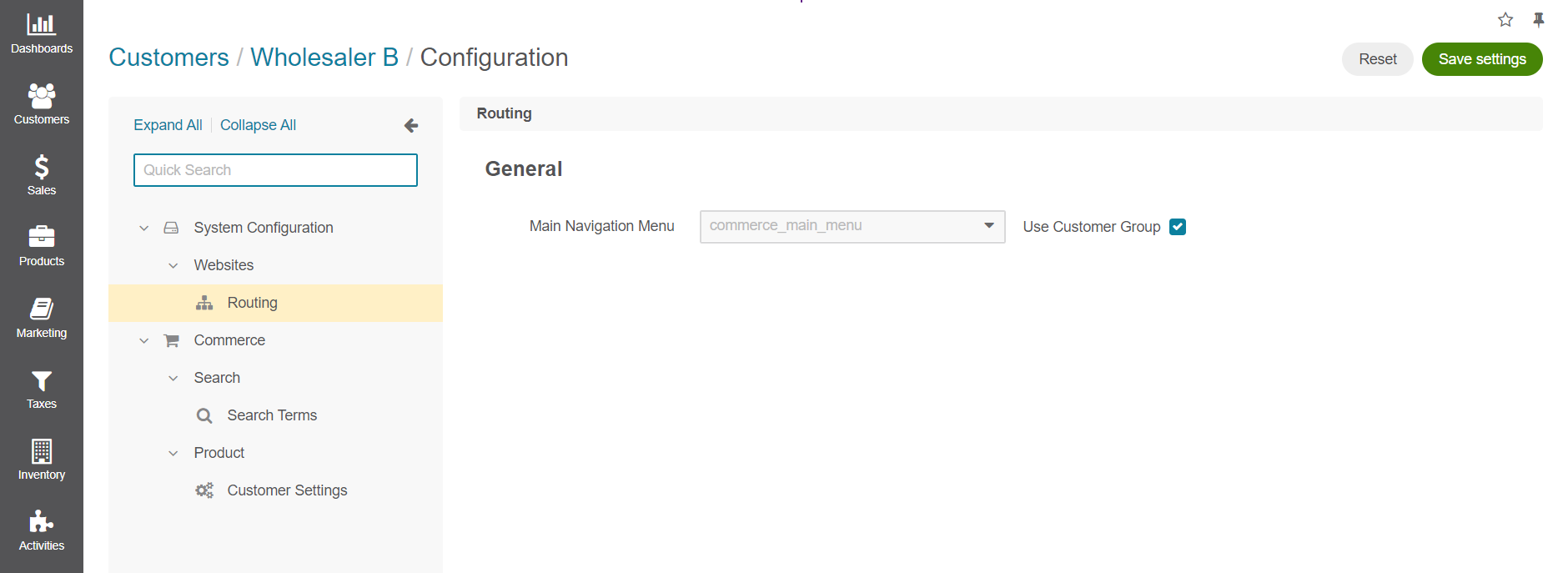Open the Dashboards sidebar icon
The width and height of the screenshot is (1568, 573).
pos(41,33)
